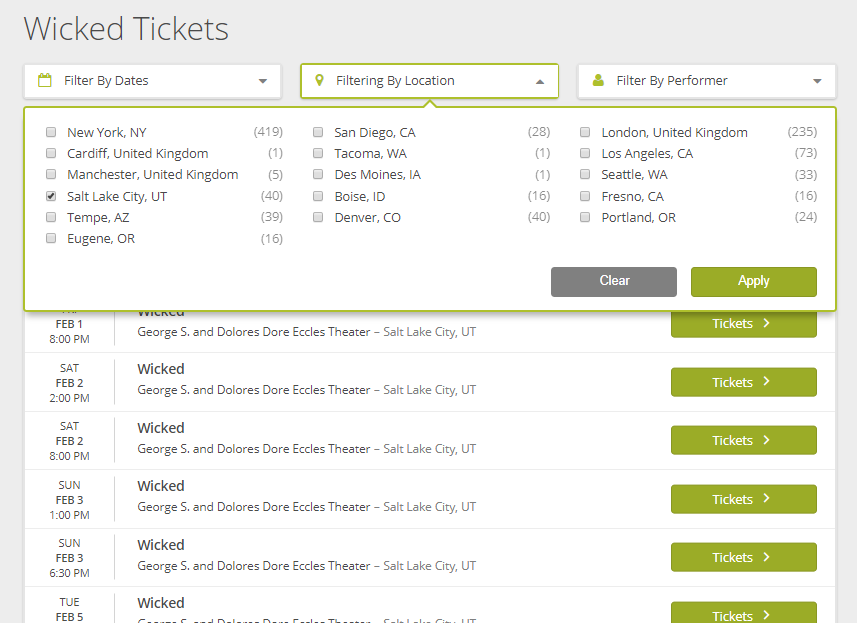Check the Boise, ID checkbox
The image size is (857, 623).
(x=318, y=196)
